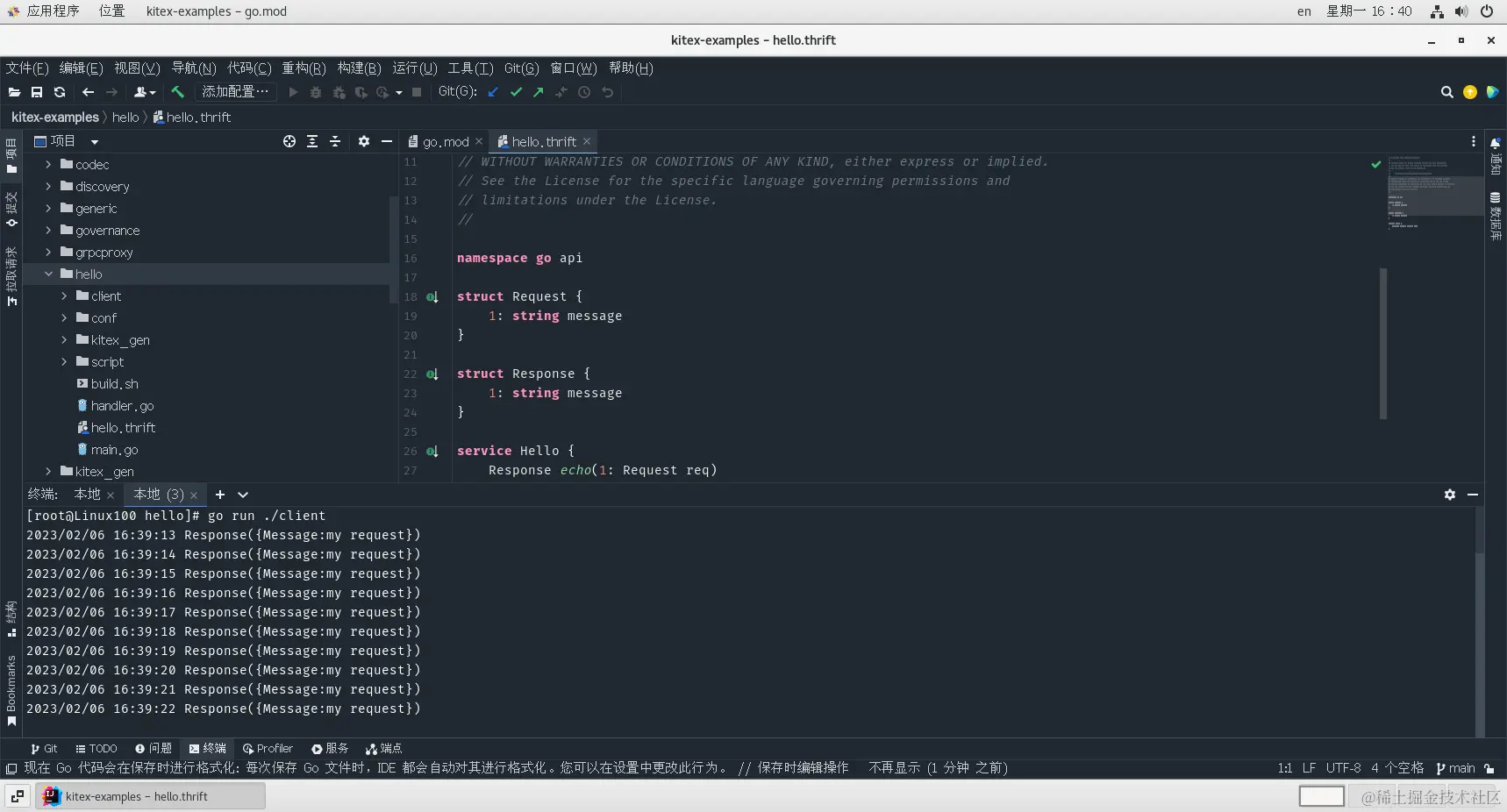
Task: Switch to first 本地 terminal tab
Action: pyautogui.click(x=87, y=495)
